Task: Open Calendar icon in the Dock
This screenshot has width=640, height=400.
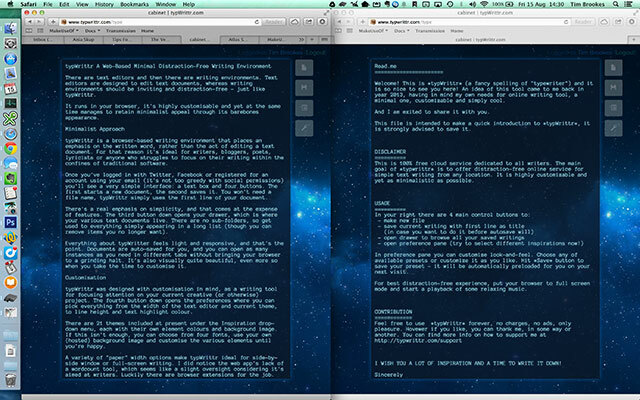Action: (11, 89)
